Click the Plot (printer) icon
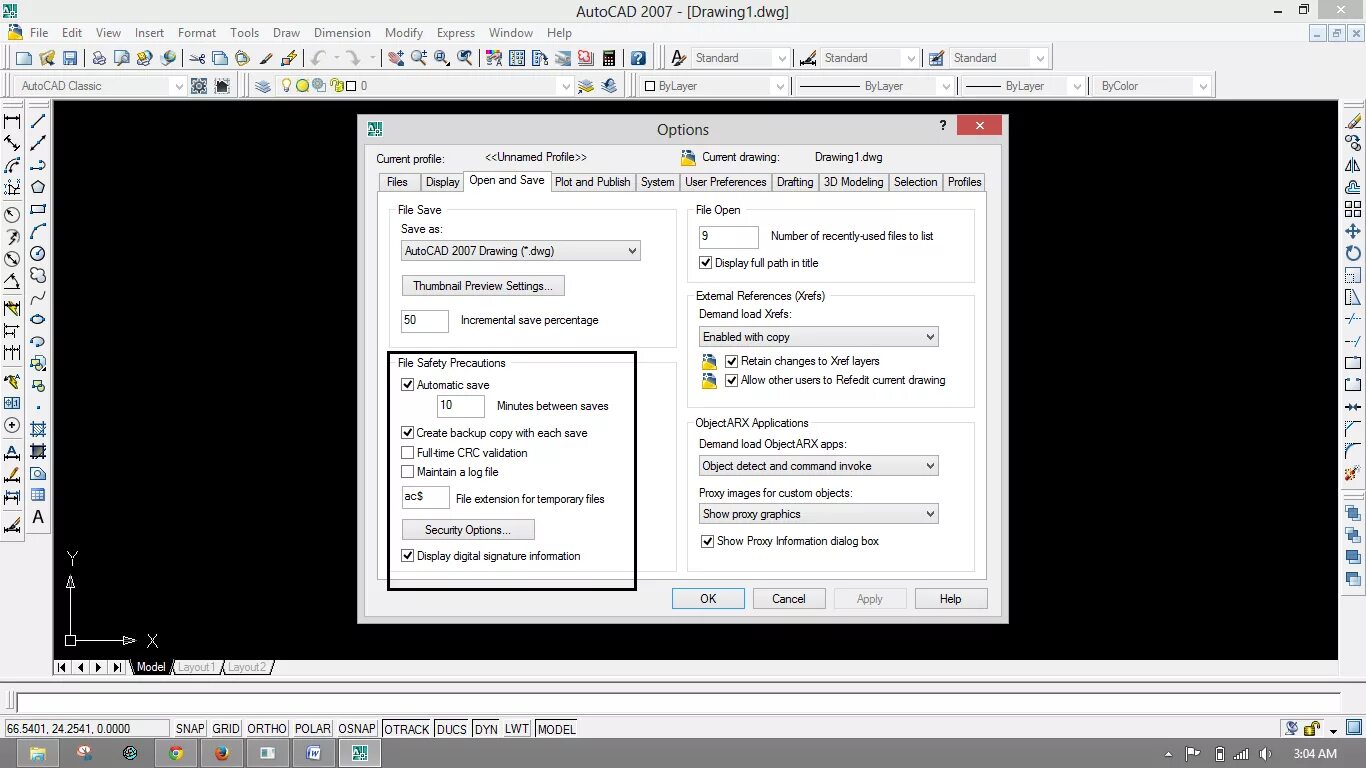1366x768 pixels. click(99, 58)
